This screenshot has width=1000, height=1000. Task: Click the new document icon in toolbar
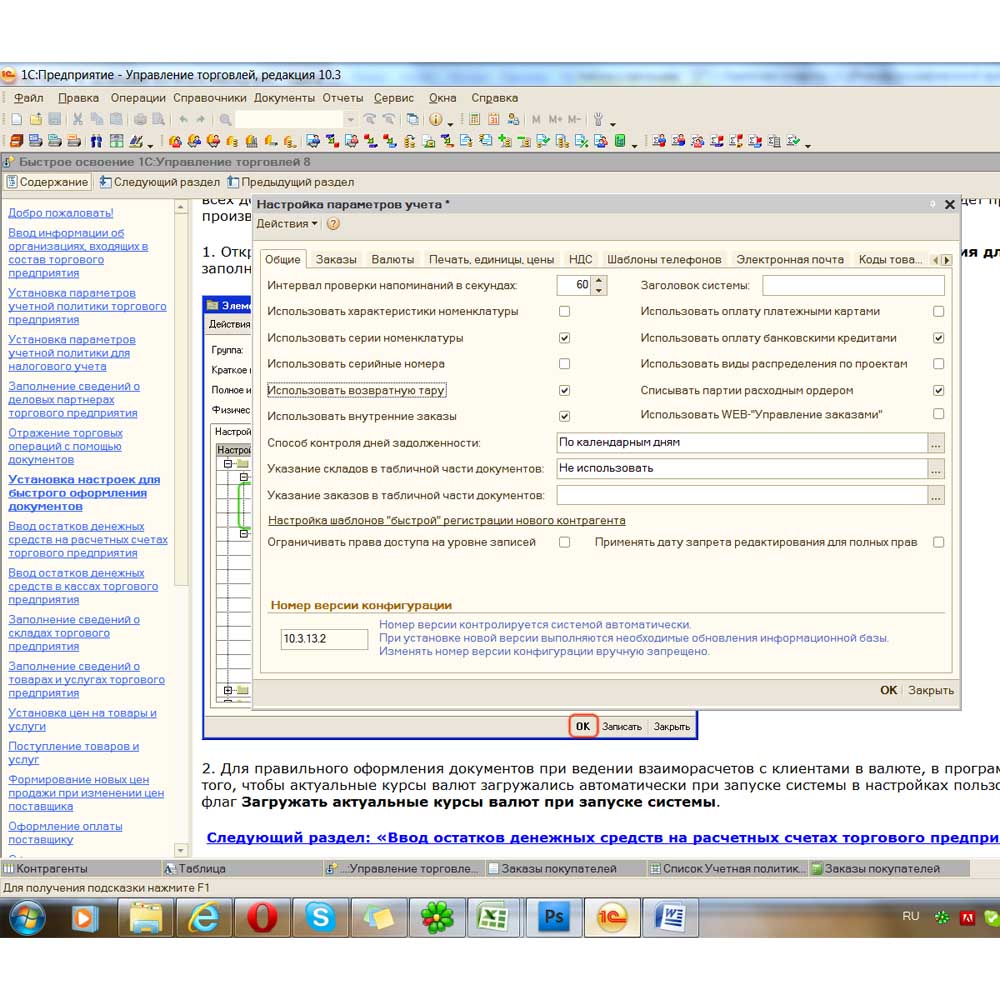[x=17, y=119]
